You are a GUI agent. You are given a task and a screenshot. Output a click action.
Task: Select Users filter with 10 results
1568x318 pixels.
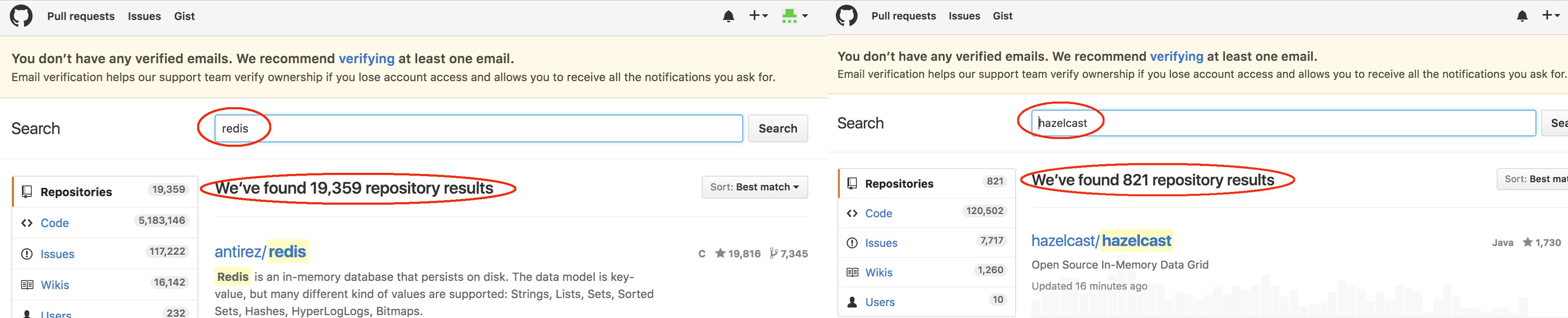coord(926,302)
